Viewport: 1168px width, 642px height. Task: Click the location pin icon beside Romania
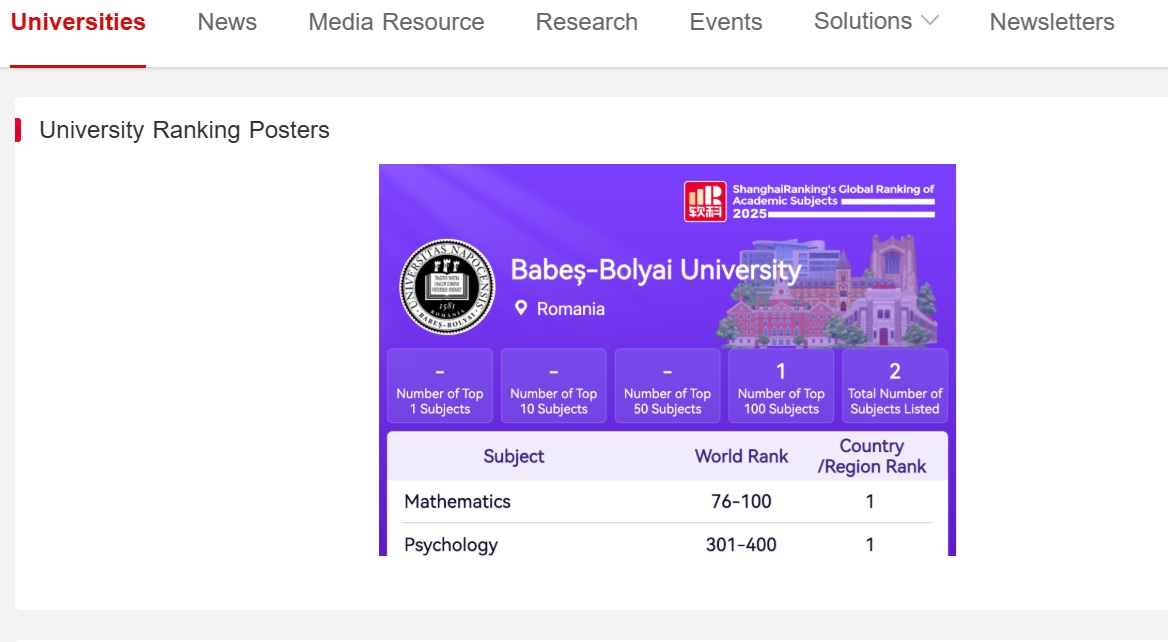[521, 308]
